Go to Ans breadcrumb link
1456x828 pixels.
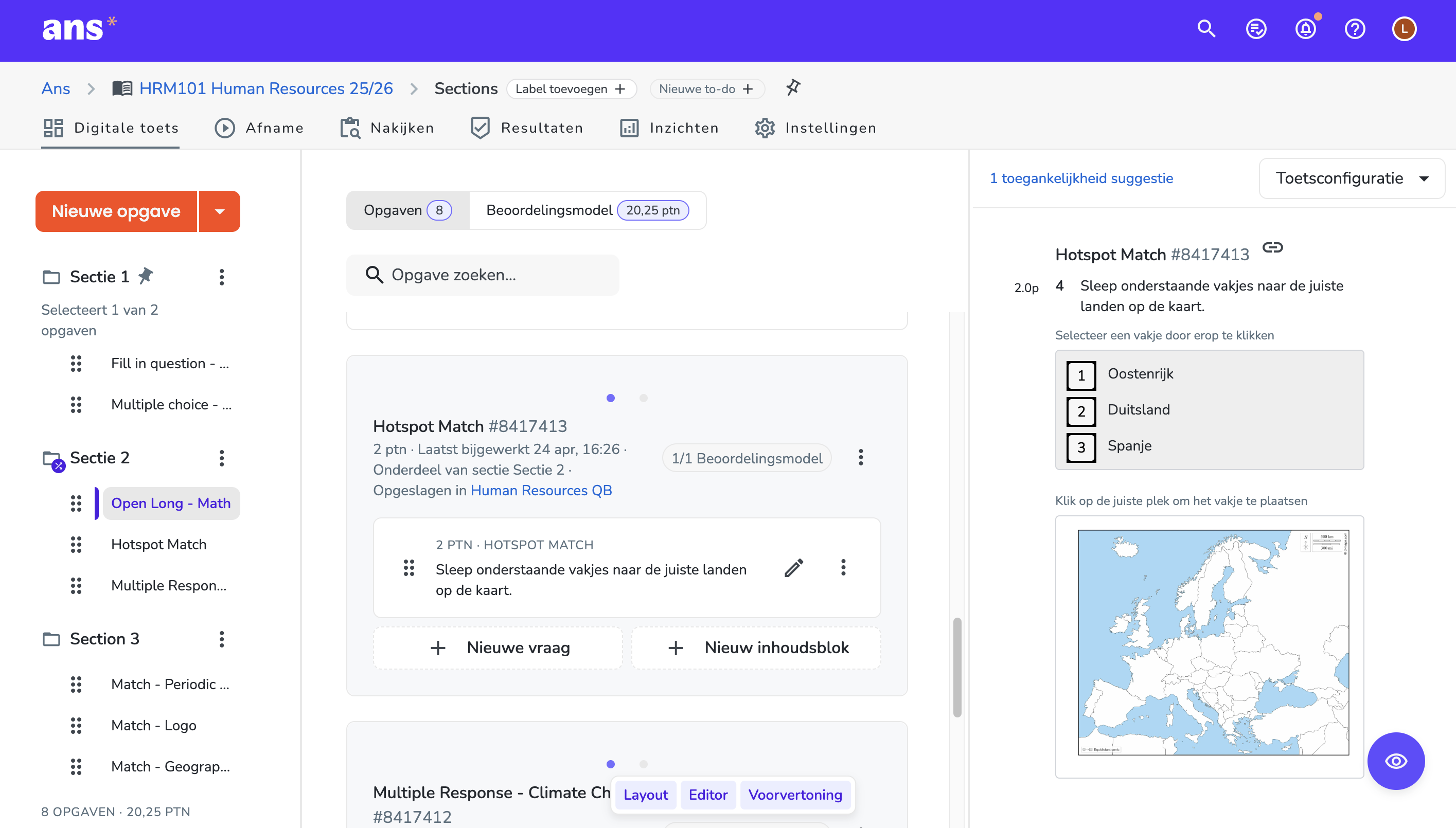tap(56, 88)
